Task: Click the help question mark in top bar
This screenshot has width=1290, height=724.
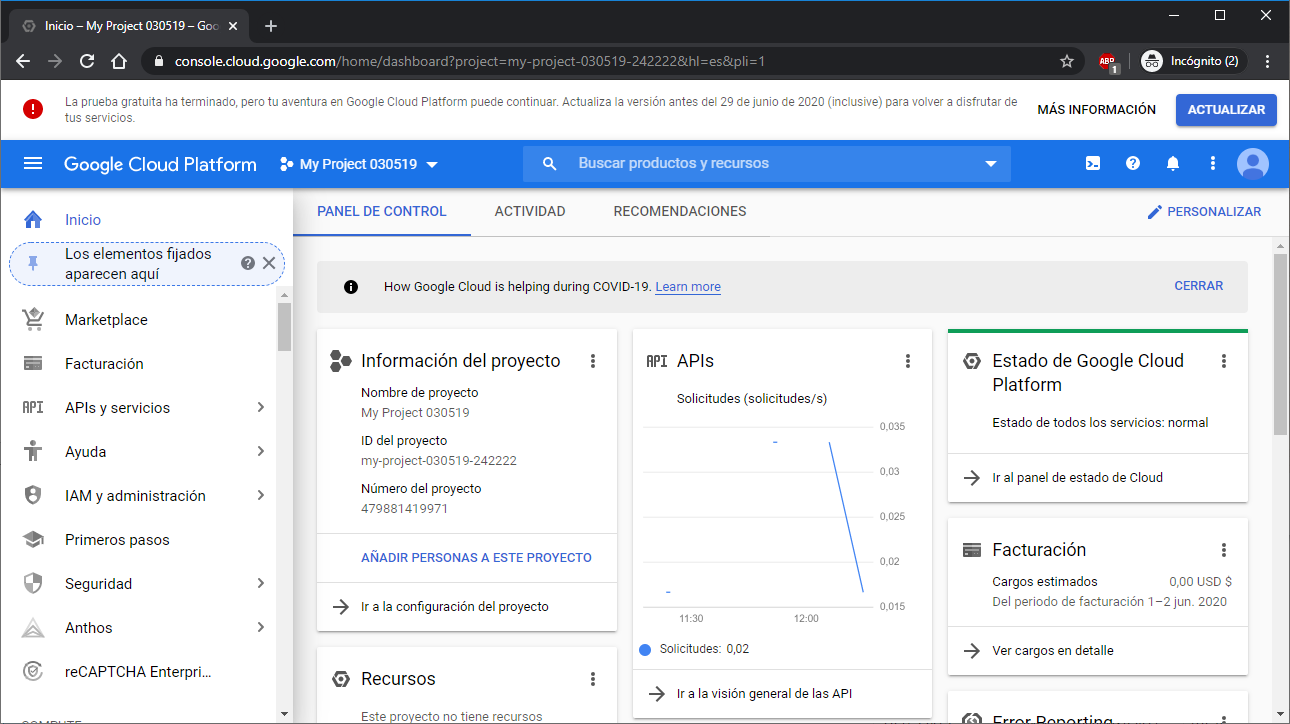Action: pos(1133,164)
